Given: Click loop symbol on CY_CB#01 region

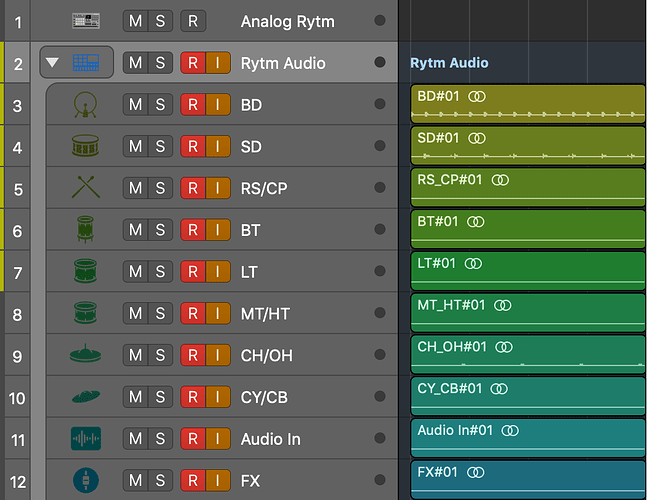Looking at the screenshot, I should point(499,389).
